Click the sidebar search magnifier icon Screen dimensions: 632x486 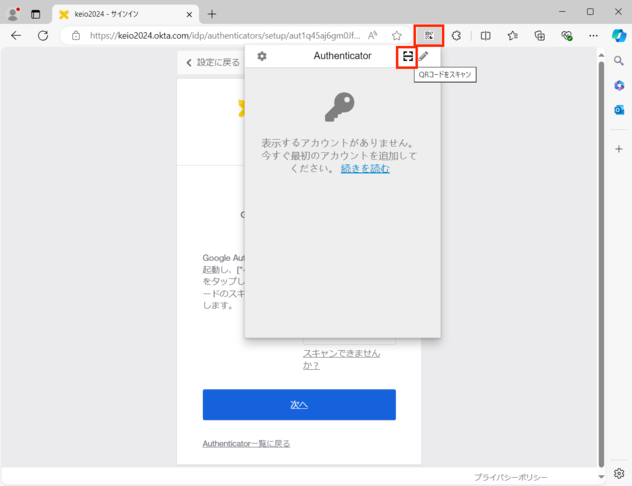click(x=619, y=62)
